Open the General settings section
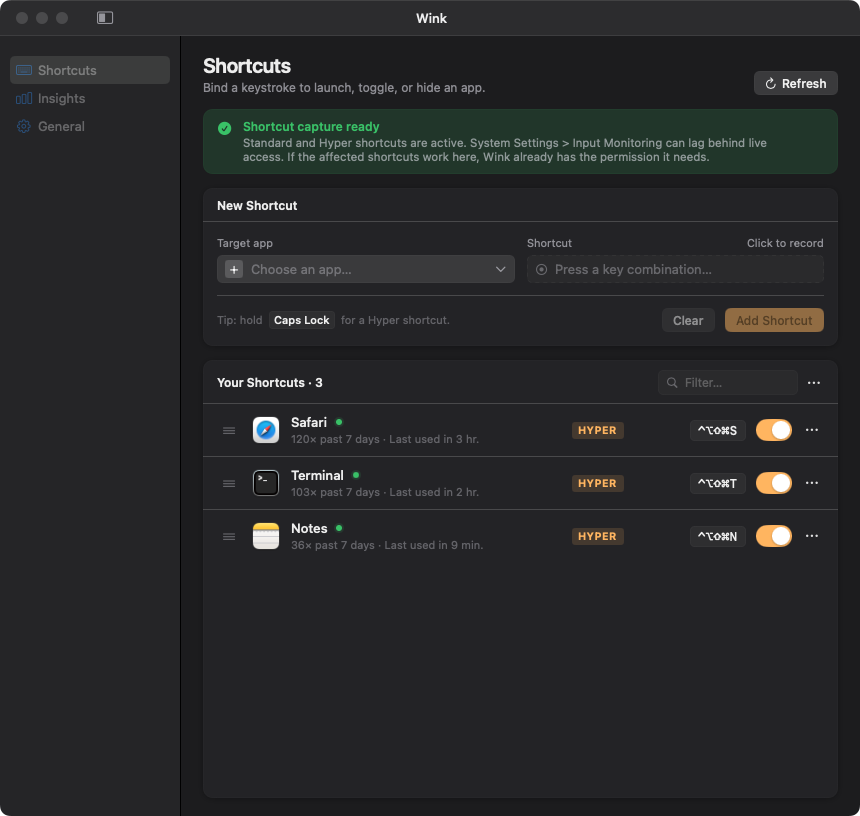Screen dimensions: 860x816 [90, 126]
